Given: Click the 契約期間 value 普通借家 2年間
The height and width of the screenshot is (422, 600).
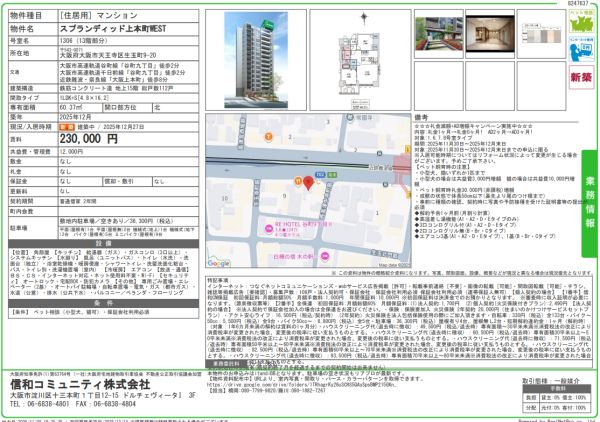Looking at the screenshot, I should point(78,201).
